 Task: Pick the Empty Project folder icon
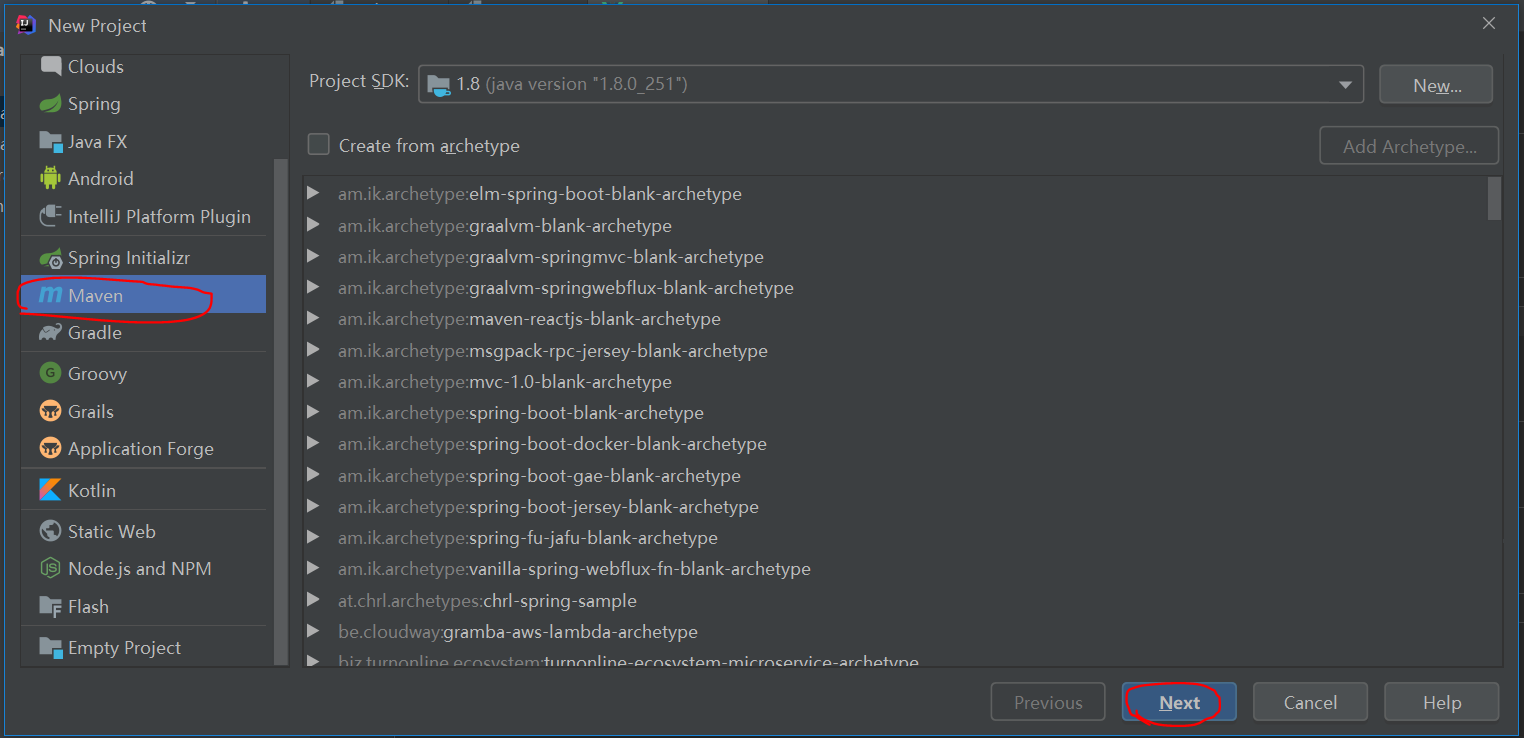click(x=50, y=647)
